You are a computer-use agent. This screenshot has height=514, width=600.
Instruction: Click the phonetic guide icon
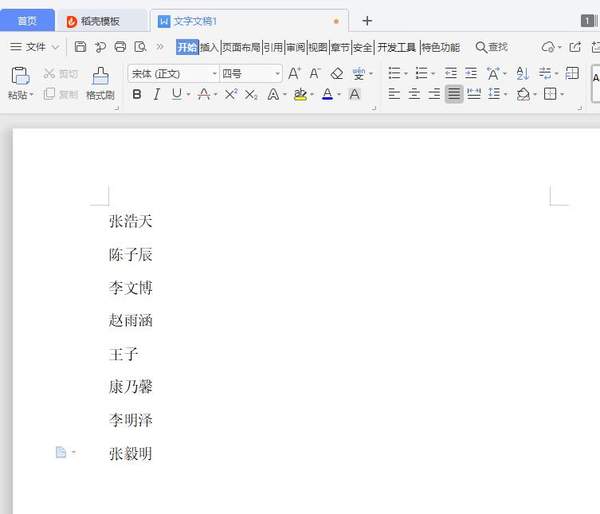coord(359,73)
